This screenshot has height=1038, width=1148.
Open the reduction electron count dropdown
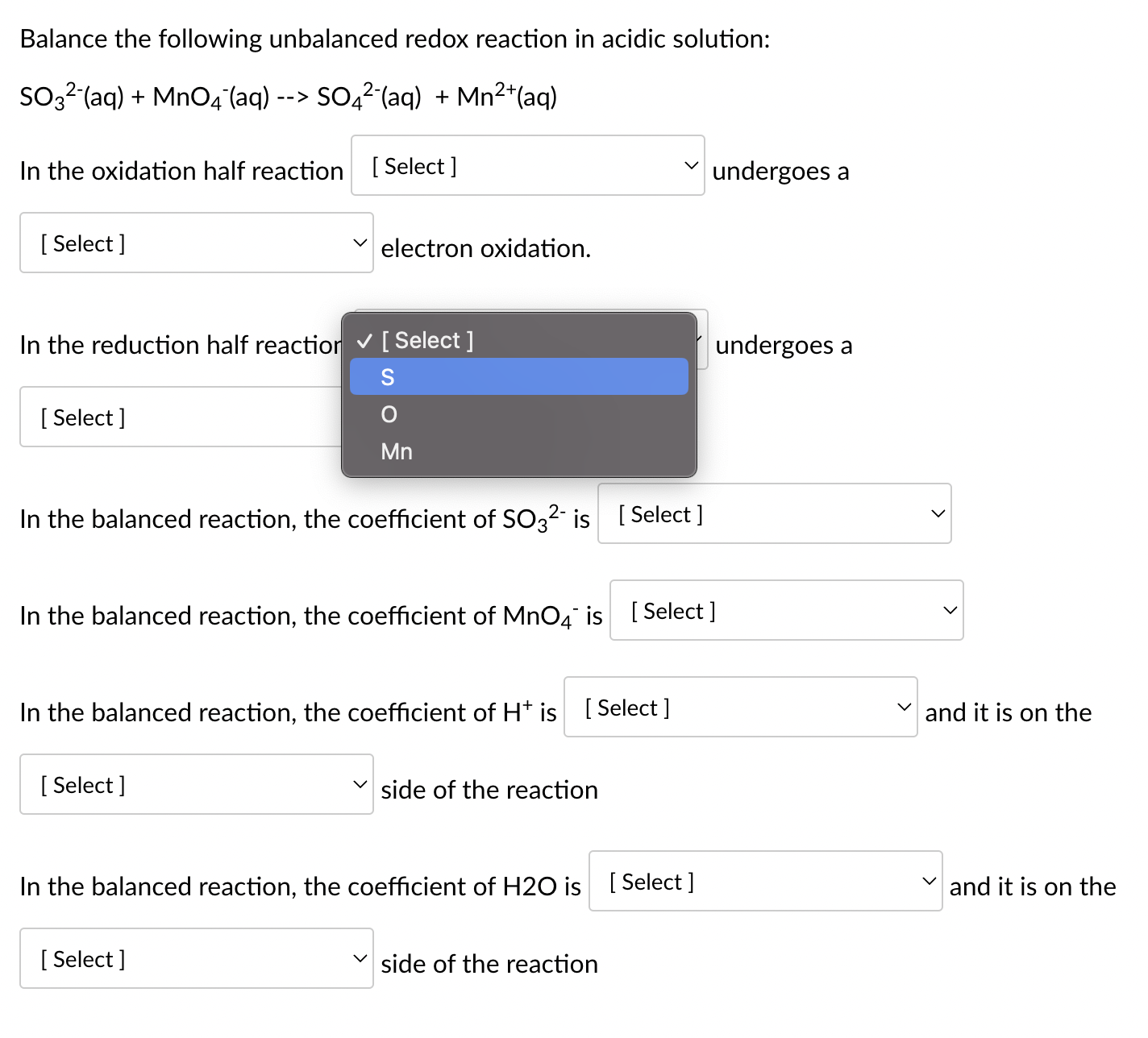(161, 417)
